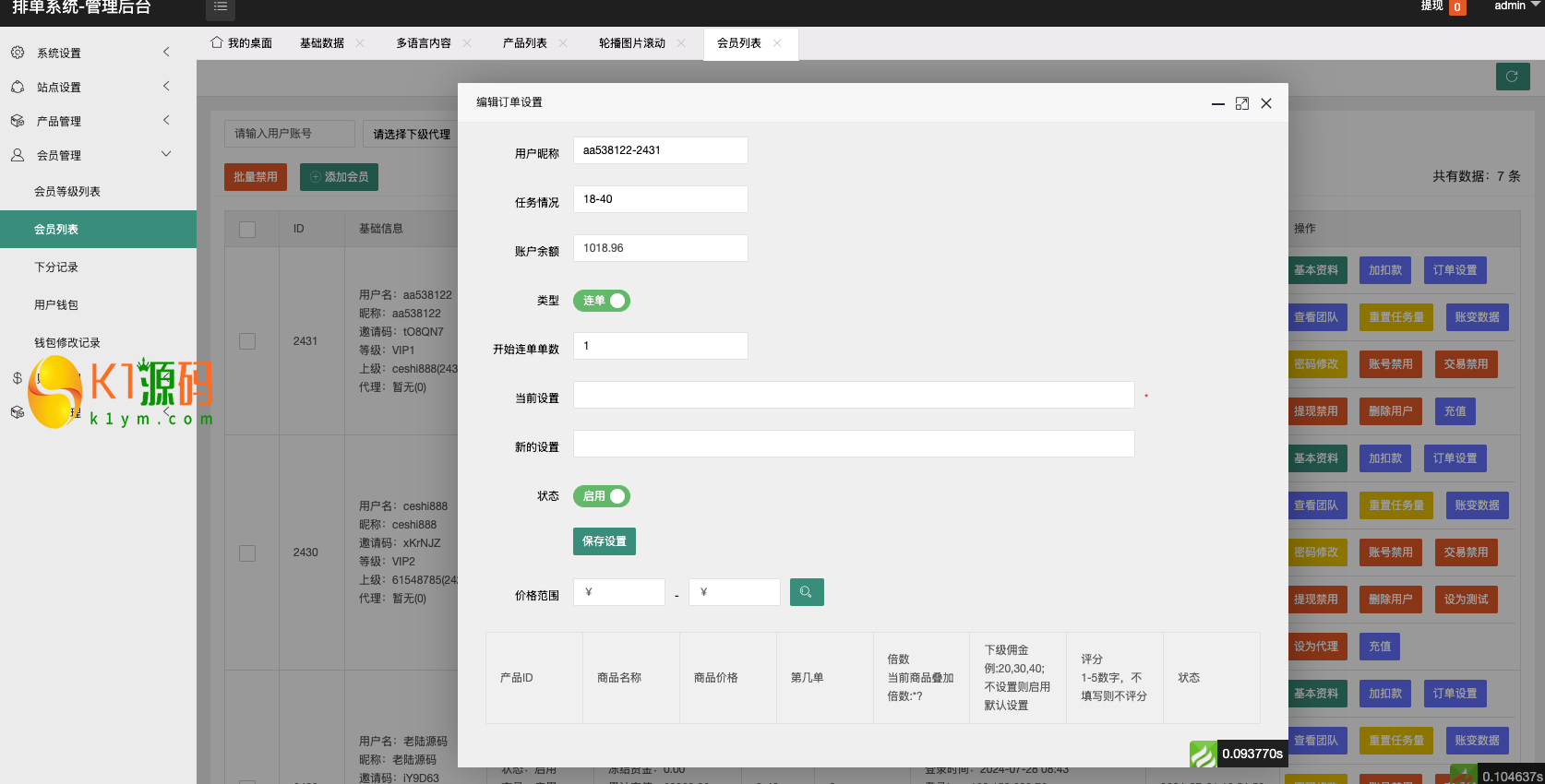
Task: Click the price range search icon
Action: [806, 592]
